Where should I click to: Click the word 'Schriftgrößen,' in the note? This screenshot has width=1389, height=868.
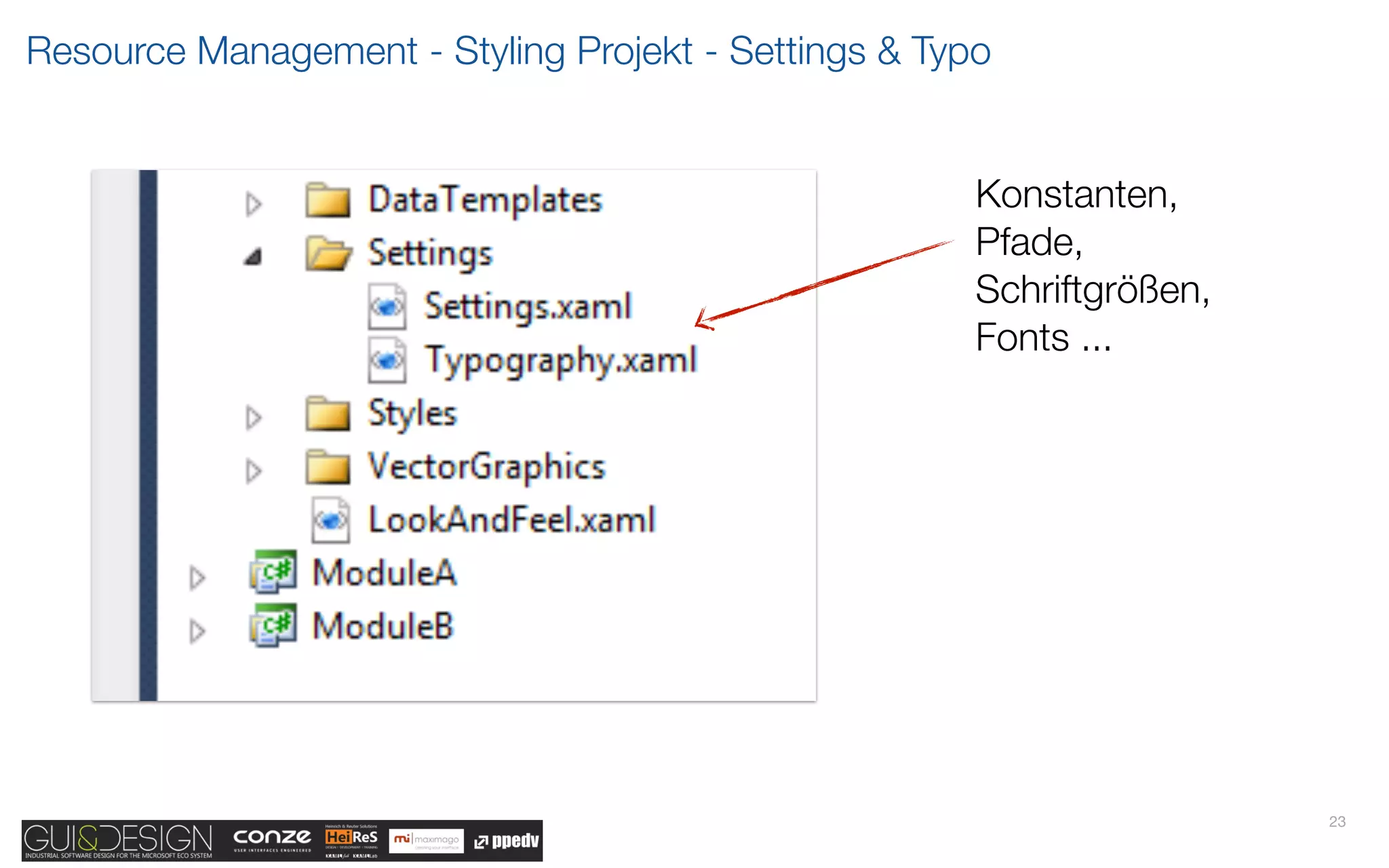click(x=1093, y=290)
